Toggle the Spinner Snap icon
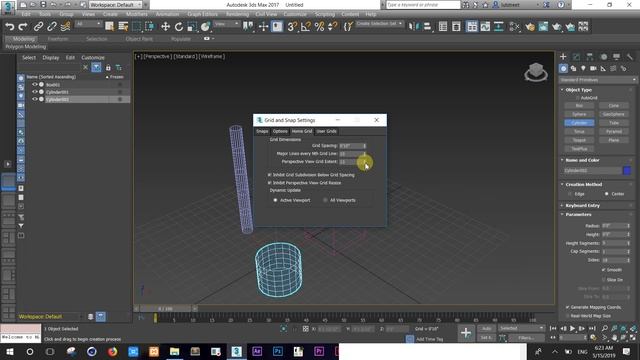This screenshot has width=640, height=360. tap(333, 27)
